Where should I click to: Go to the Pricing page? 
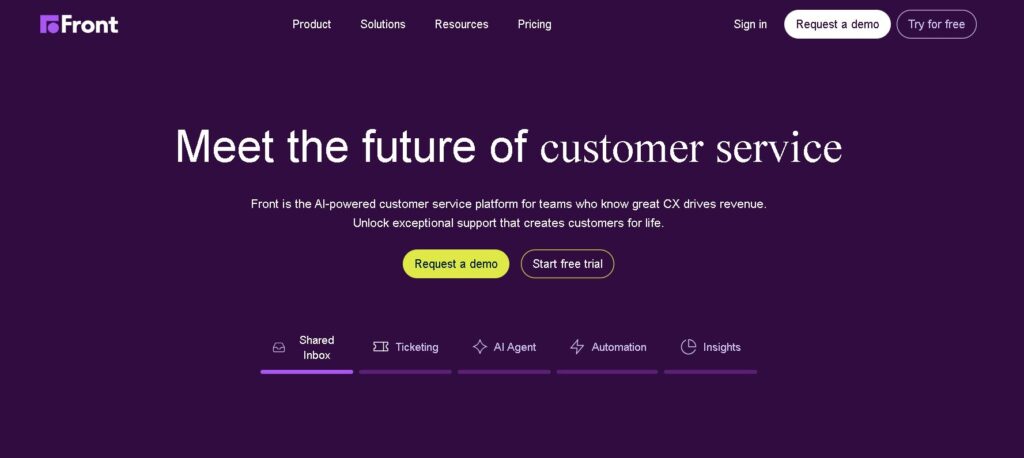click(534, 24)
